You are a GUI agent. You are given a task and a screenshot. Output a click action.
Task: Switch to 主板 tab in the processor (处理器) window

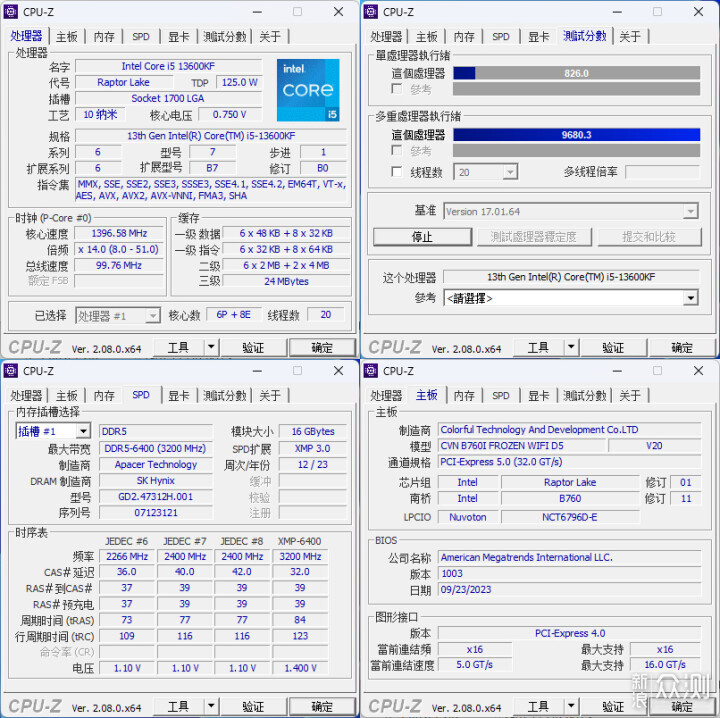point(67,36)
